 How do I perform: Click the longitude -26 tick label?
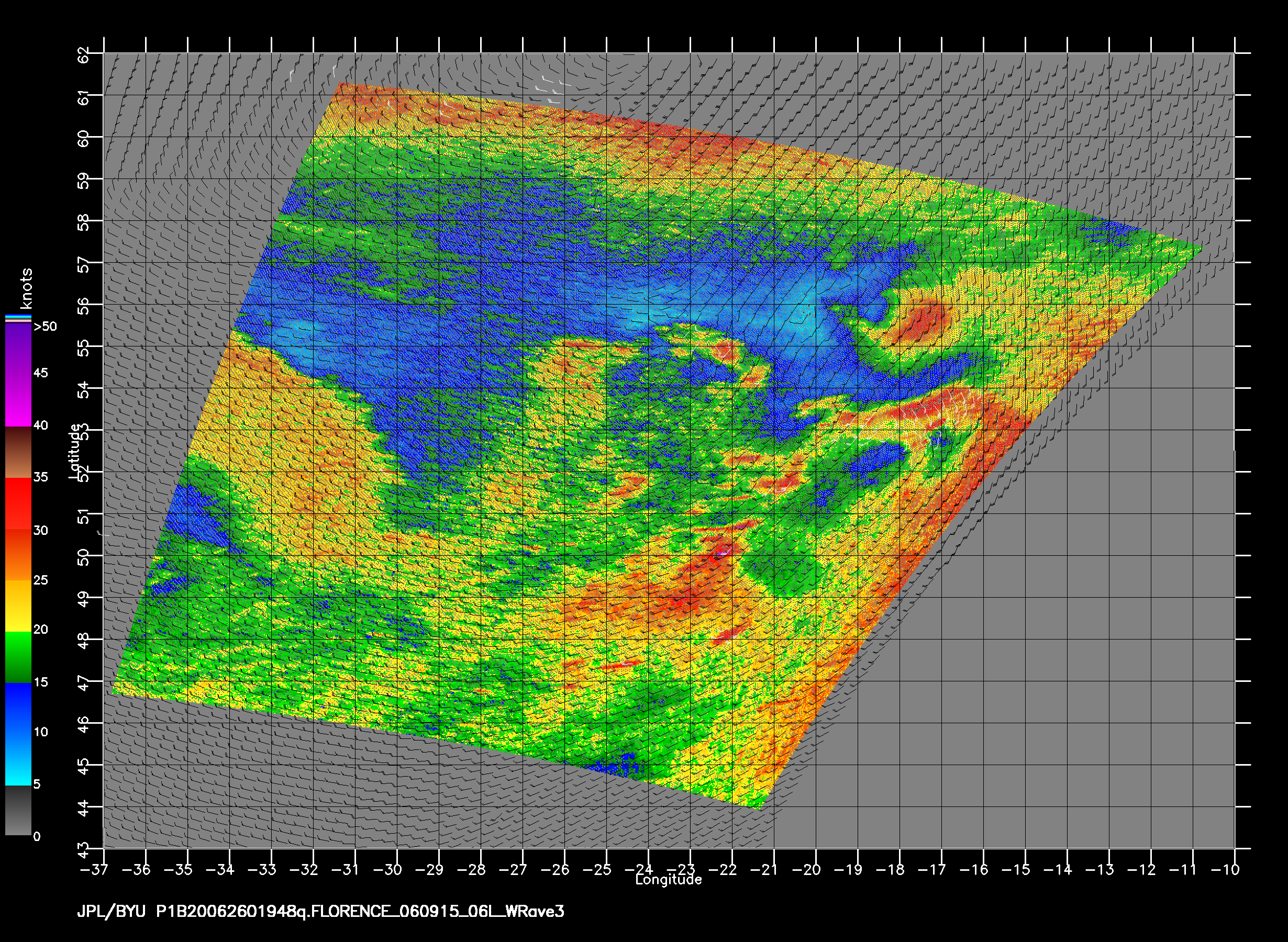(556, 870)
